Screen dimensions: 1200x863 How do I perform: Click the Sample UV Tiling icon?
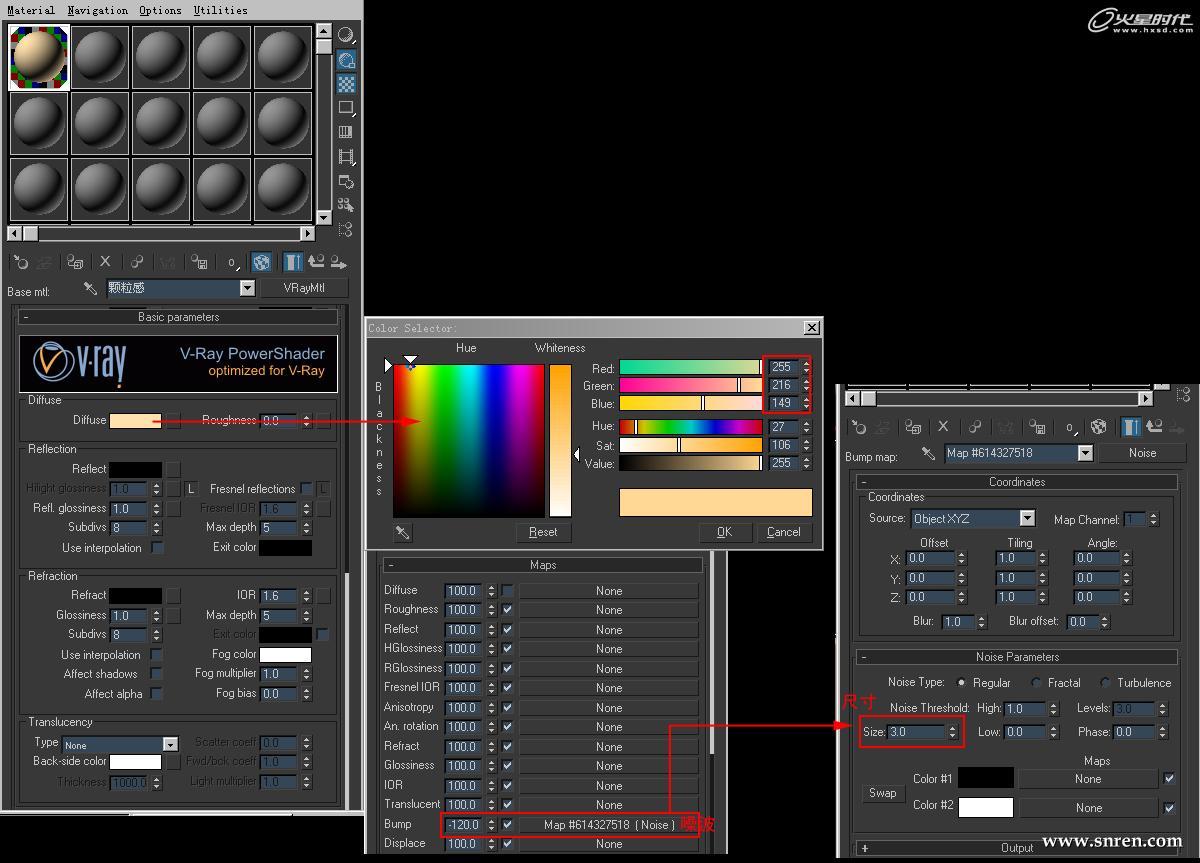pyautogui.click(x=345, y=108)
